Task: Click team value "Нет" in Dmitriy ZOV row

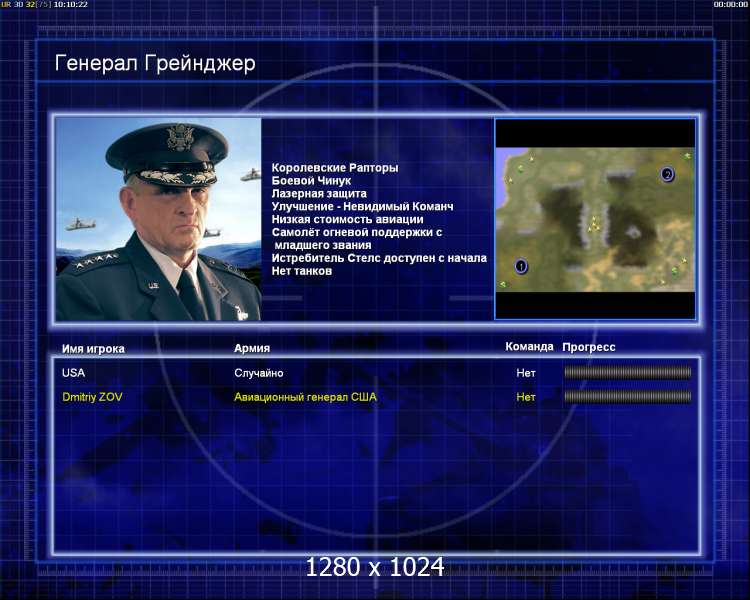Action: 526,397
